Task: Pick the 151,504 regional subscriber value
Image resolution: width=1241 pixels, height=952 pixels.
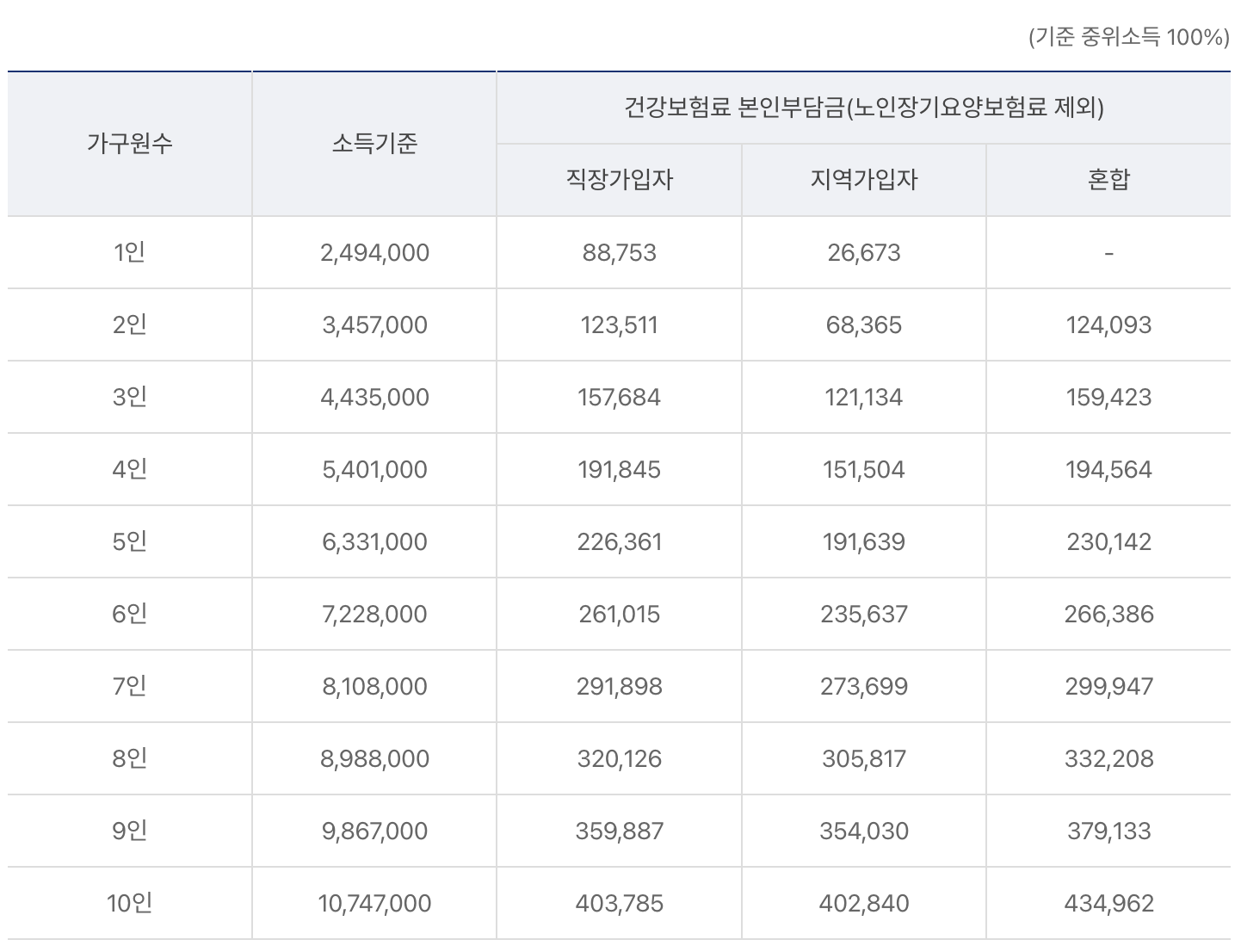Action: 863,469
